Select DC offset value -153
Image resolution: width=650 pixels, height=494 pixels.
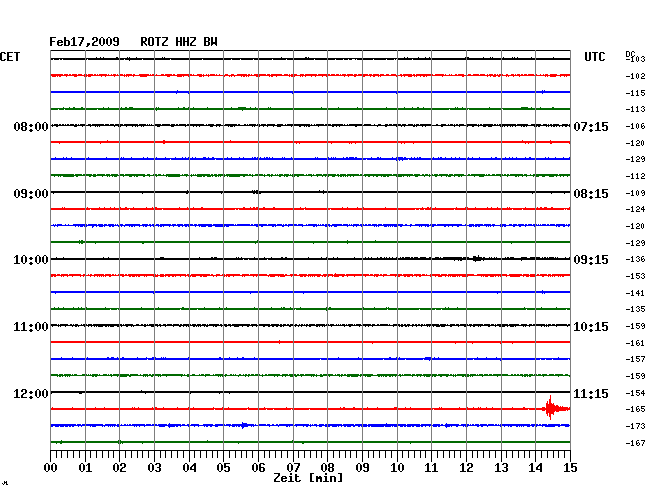point(636,276)
